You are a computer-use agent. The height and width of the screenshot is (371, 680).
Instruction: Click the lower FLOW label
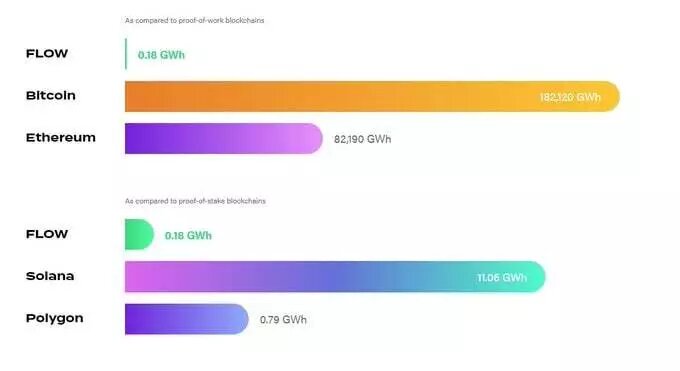47,234
